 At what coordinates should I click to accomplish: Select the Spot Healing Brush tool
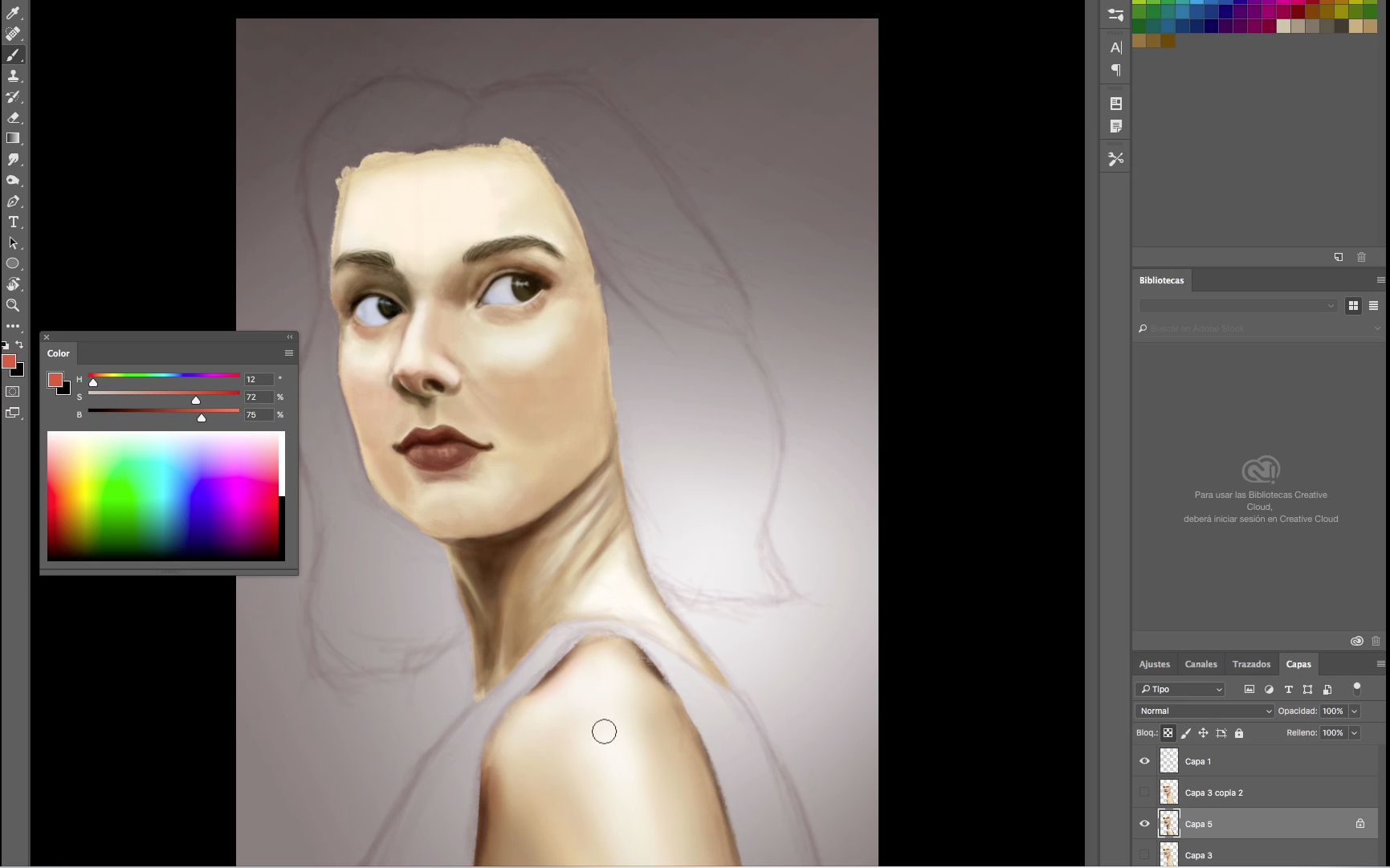[x=13, y=34]
